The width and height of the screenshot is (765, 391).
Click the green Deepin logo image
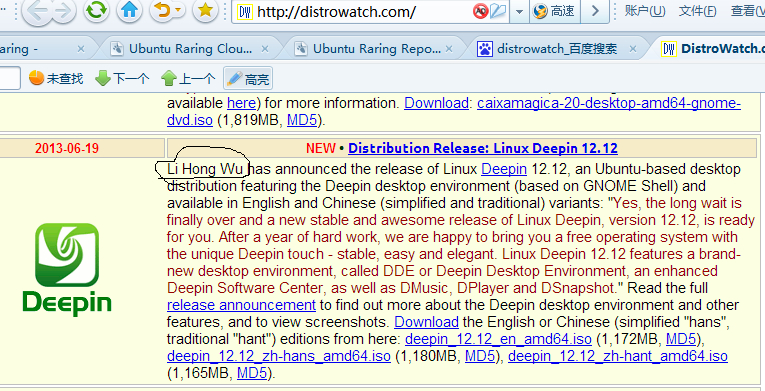click(67, 269)
